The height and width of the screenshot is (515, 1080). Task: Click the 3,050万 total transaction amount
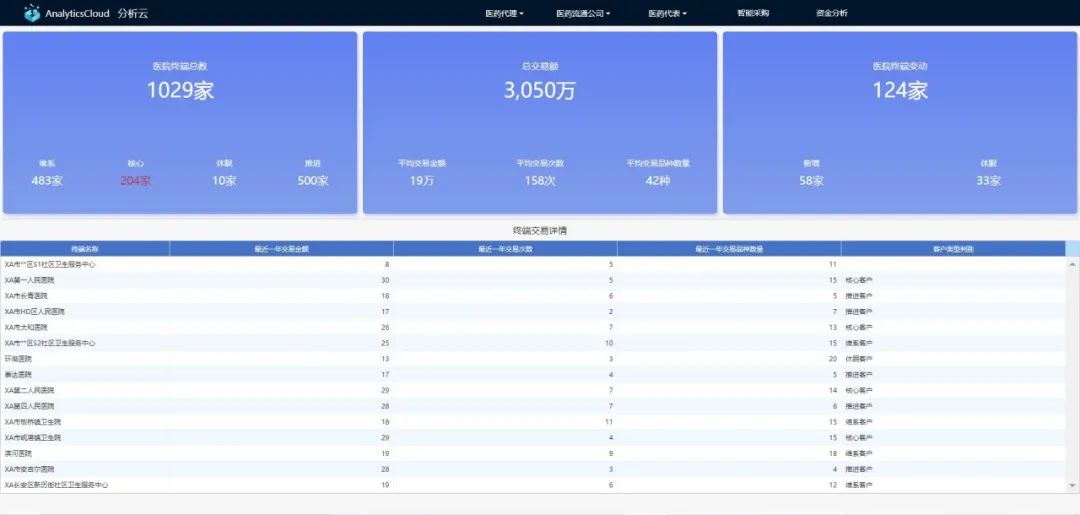540,90
